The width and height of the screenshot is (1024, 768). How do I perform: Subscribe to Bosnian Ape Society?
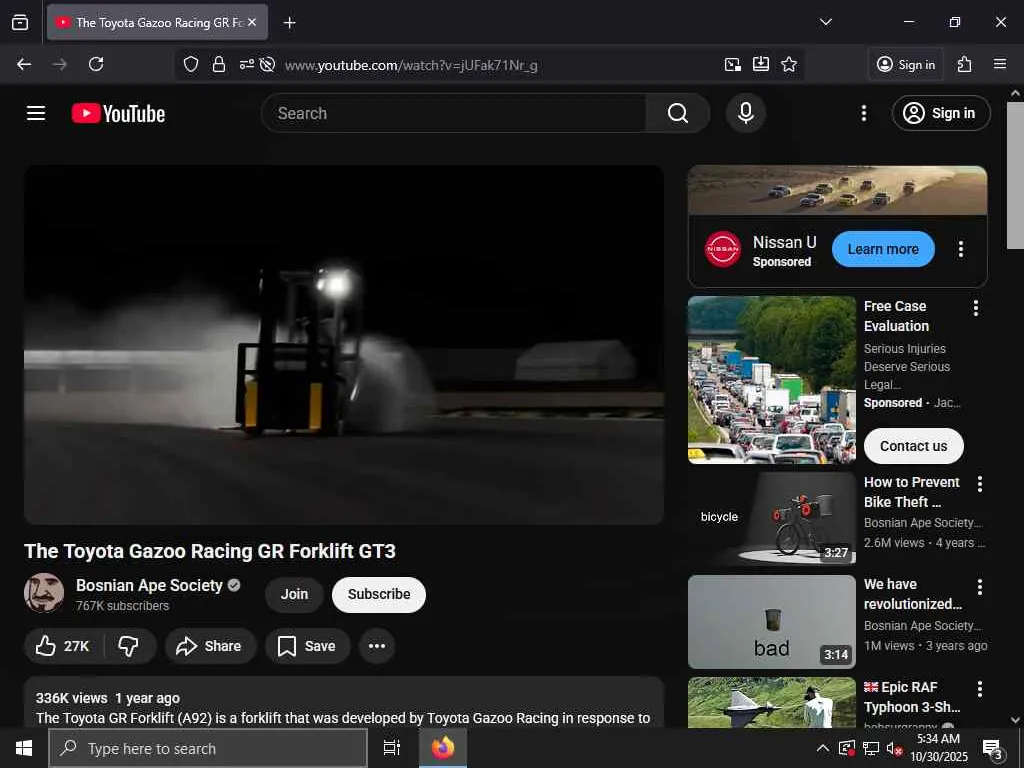(x=379, y=594)
